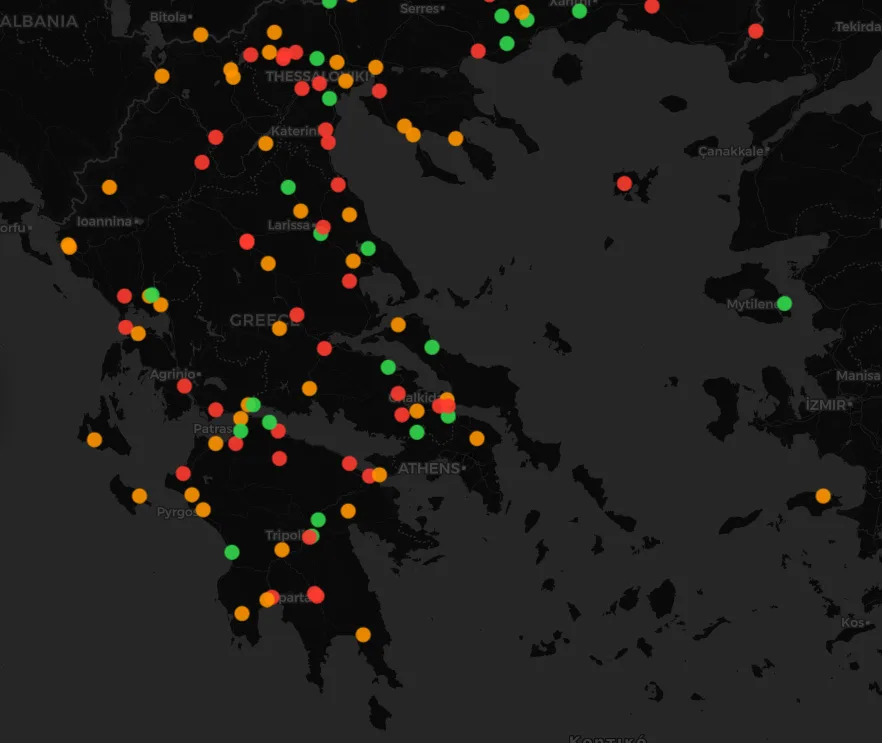Click the orange marker near Bitola label
This screenshot has height=743, width=882.
point(200,34)
